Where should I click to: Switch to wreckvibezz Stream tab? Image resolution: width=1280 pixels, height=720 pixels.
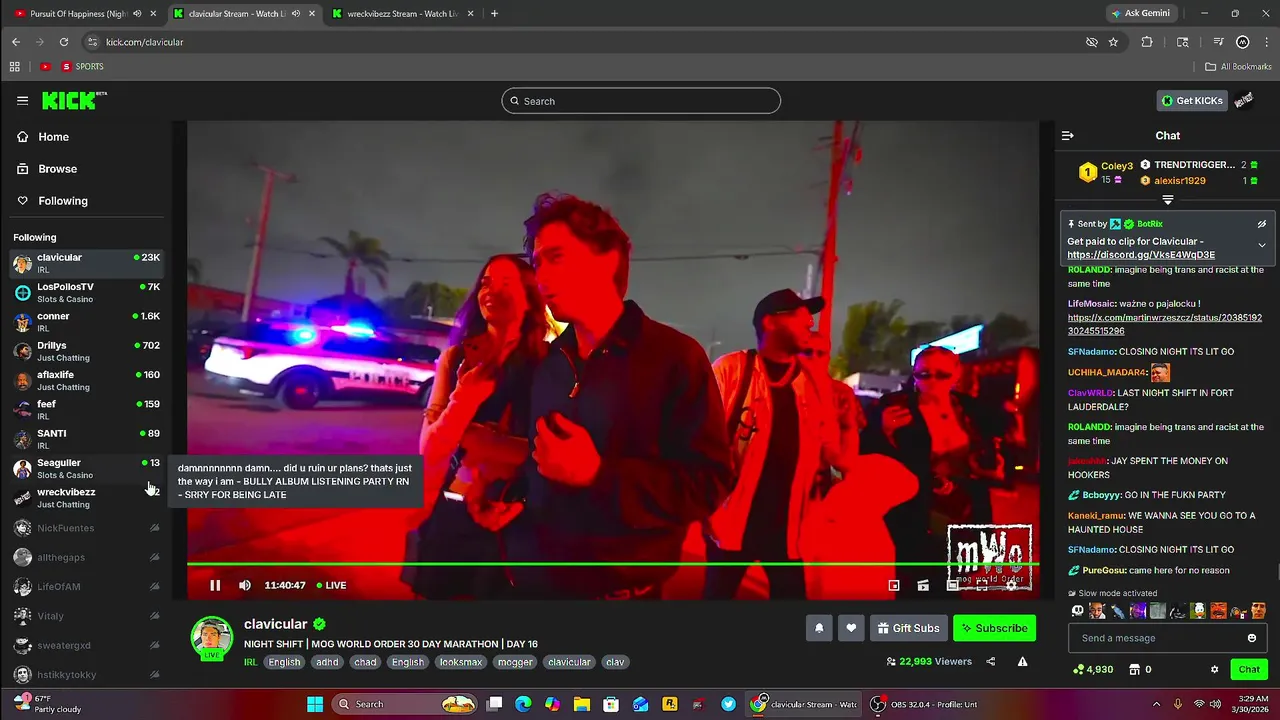coord(403,13)
